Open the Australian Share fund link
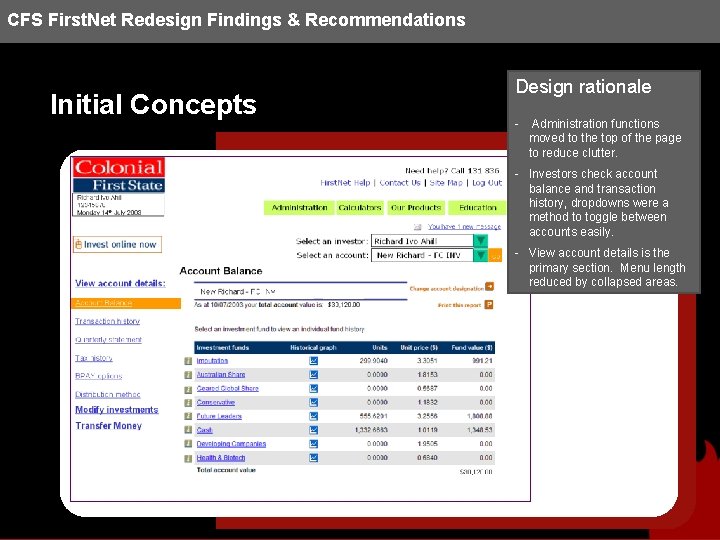 [221, 375]
